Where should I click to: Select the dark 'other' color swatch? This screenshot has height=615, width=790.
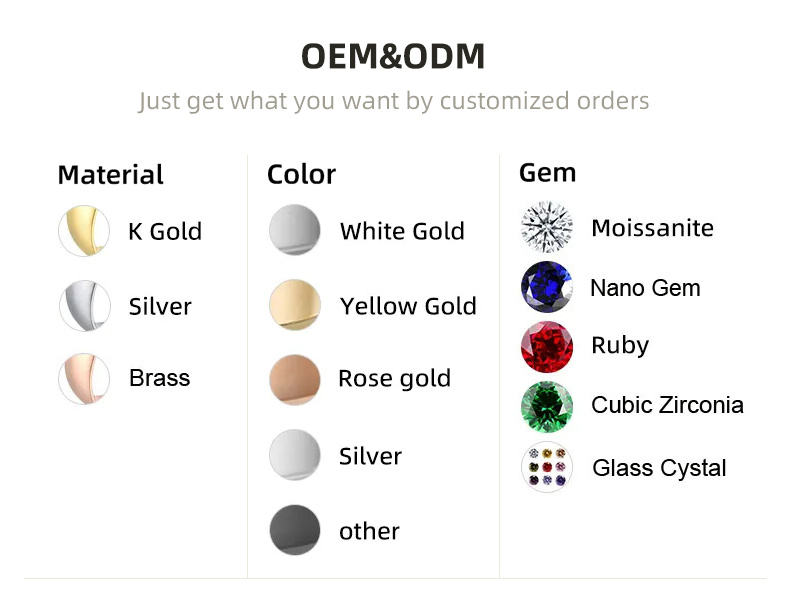295,530
